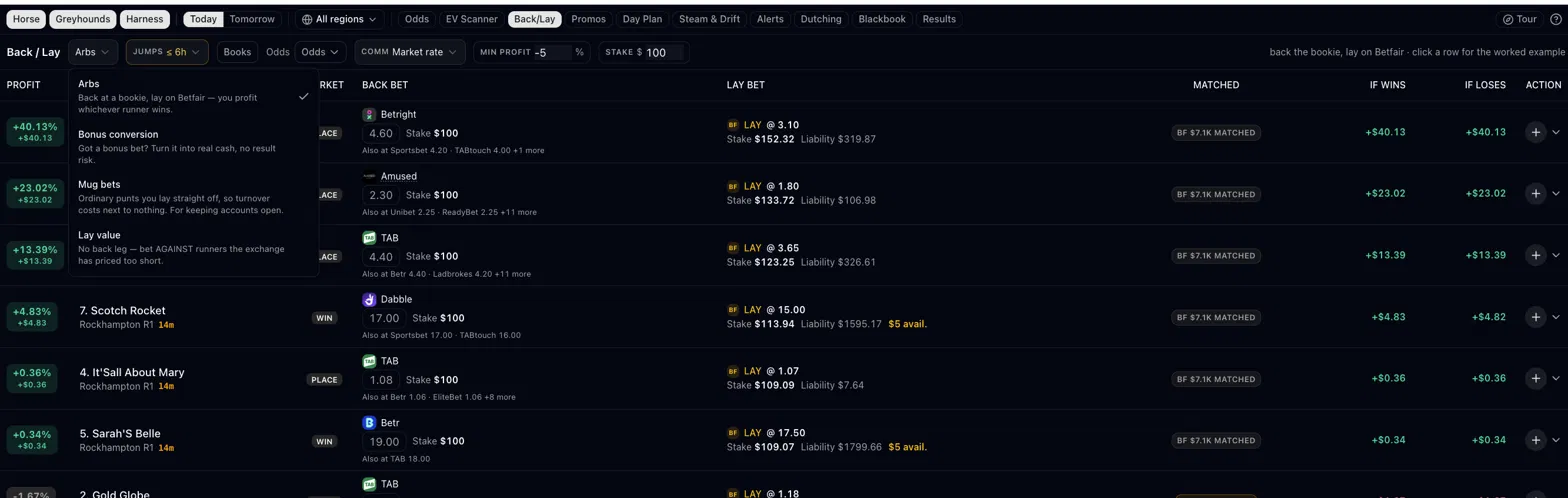Toggle the Books filter button
This screenshot has width=1568, height=498.
237,52
